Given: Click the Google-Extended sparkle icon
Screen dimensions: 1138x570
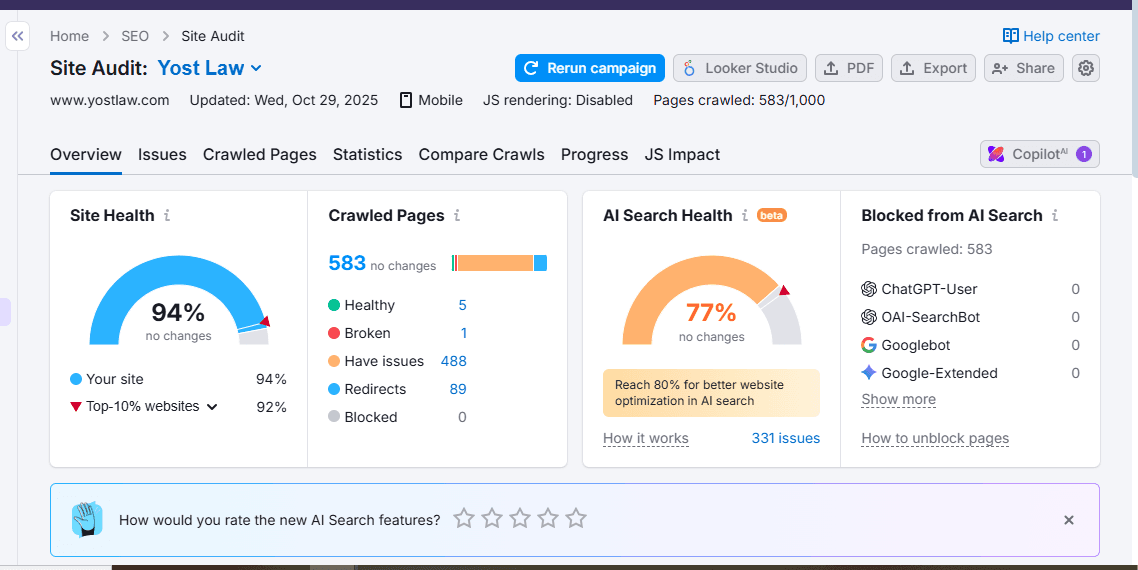Looking at the screenshot, I should (869, 373).
